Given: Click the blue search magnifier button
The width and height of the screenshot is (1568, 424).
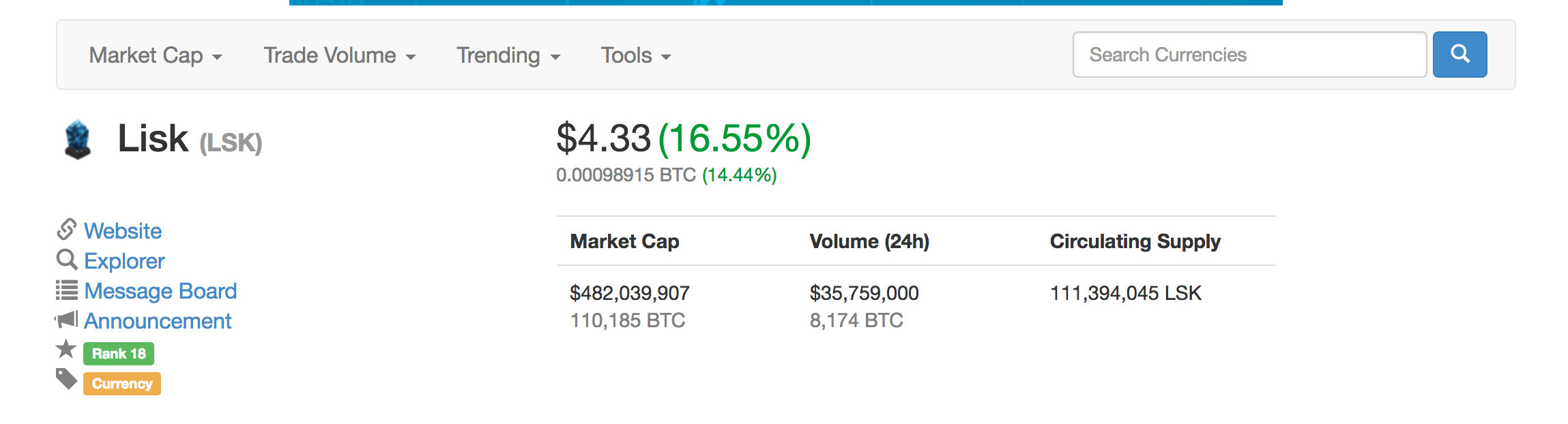Looking at the screenshot, I should (x=1459, y=55).
